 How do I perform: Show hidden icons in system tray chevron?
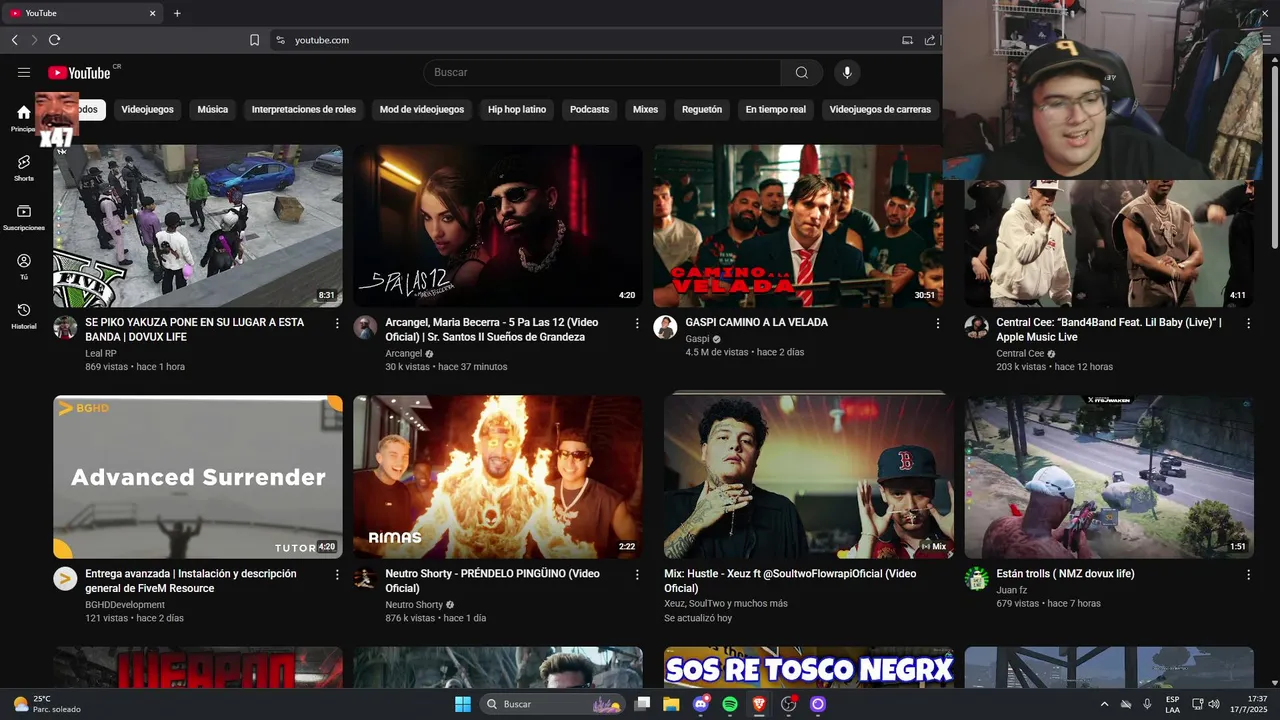[1104, 704]
